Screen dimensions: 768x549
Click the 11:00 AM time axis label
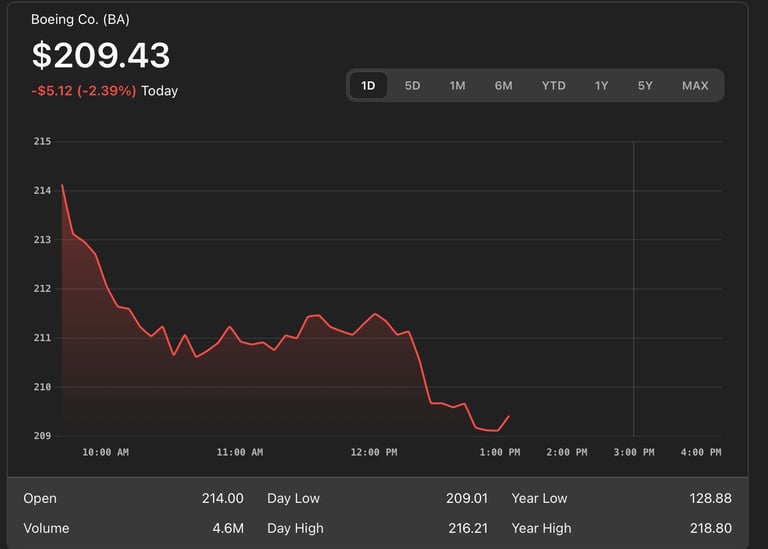(x=240, y=453)
